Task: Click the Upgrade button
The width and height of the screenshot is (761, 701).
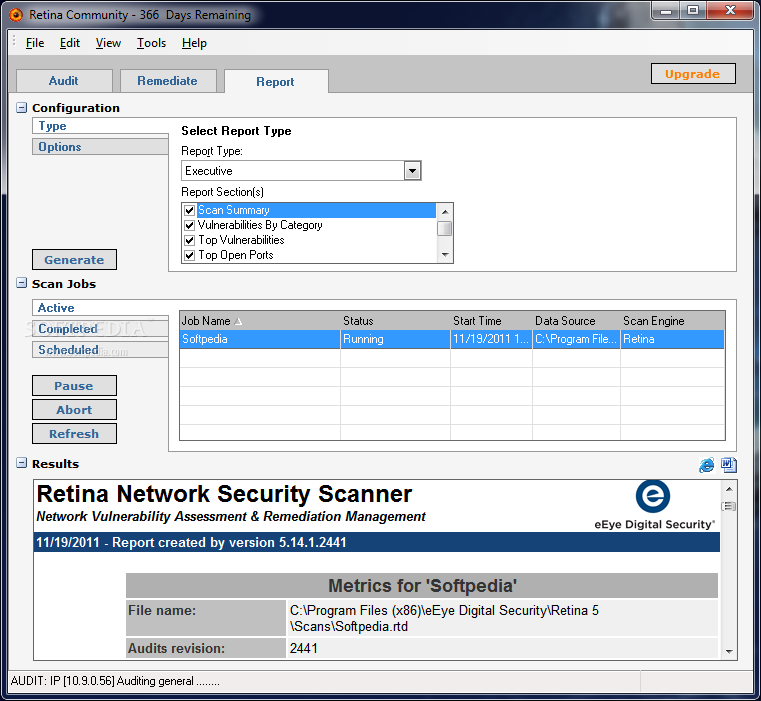Action: (693, 74)
